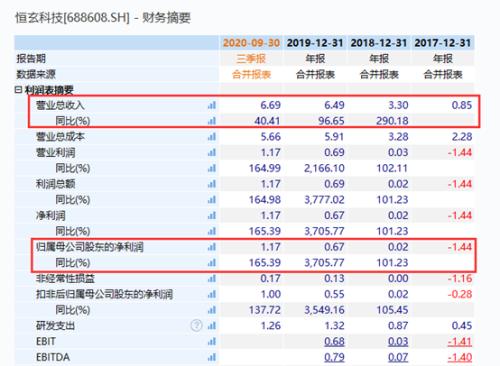Open chart icon for 同比 row showing 164.98
The height and width of the screenshot is (366, 500).
pyautogui.click(x=212, y=200)
